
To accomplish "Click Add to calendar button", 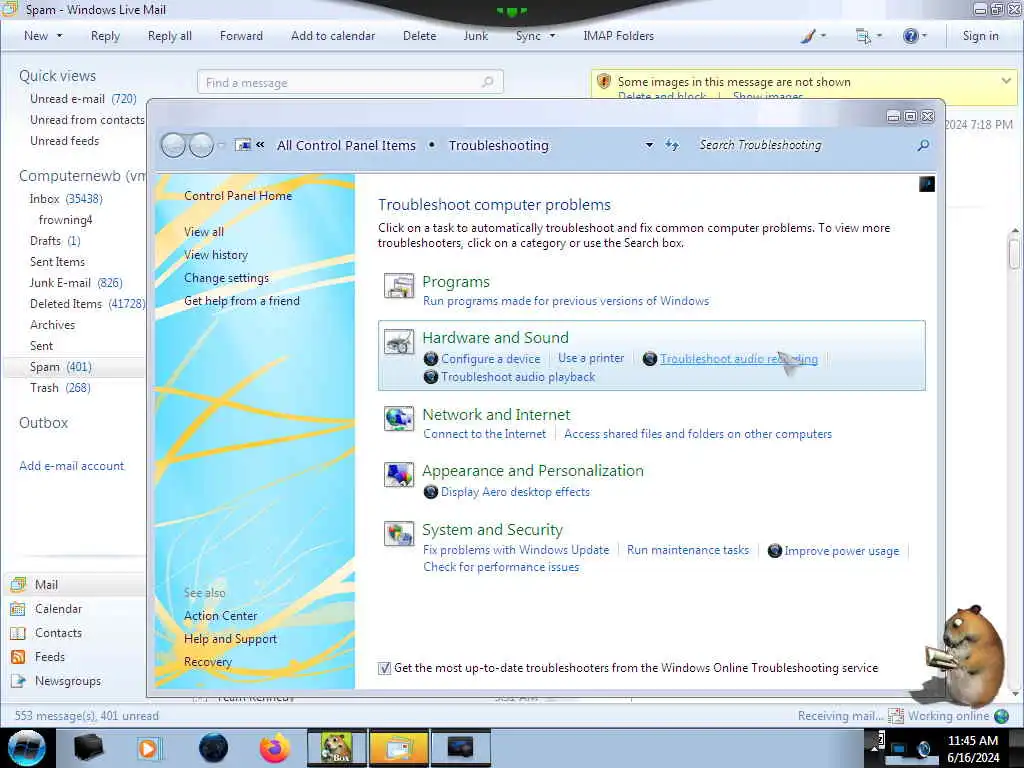I will click(x=333, y=36).
